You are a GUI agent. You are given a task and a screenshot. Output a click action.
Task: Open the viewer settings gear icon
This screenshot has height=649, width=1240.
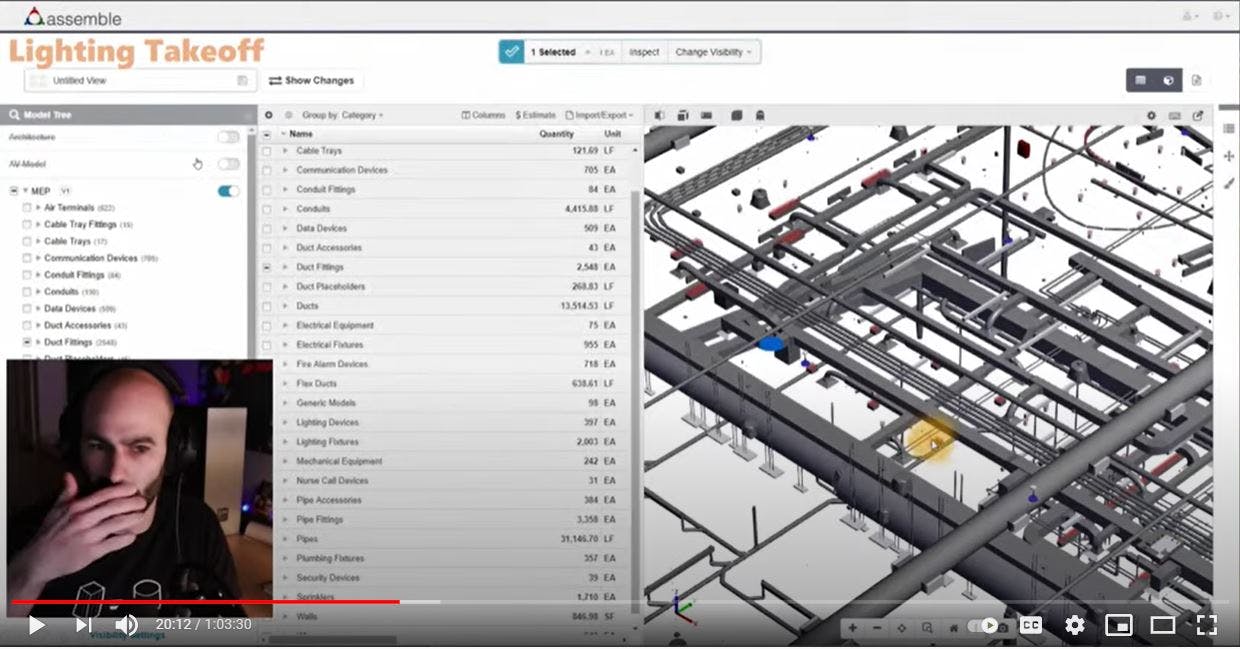click(1151, 116)
